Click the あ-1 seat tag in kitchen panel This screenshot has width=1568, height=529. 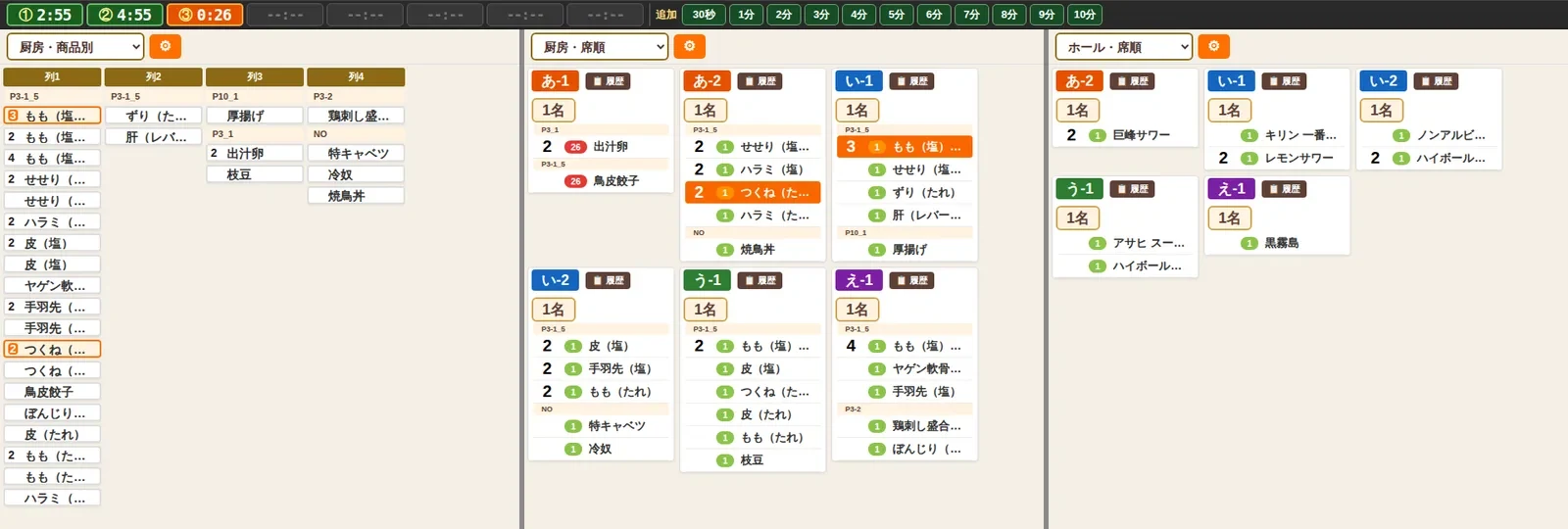point(555,81)
